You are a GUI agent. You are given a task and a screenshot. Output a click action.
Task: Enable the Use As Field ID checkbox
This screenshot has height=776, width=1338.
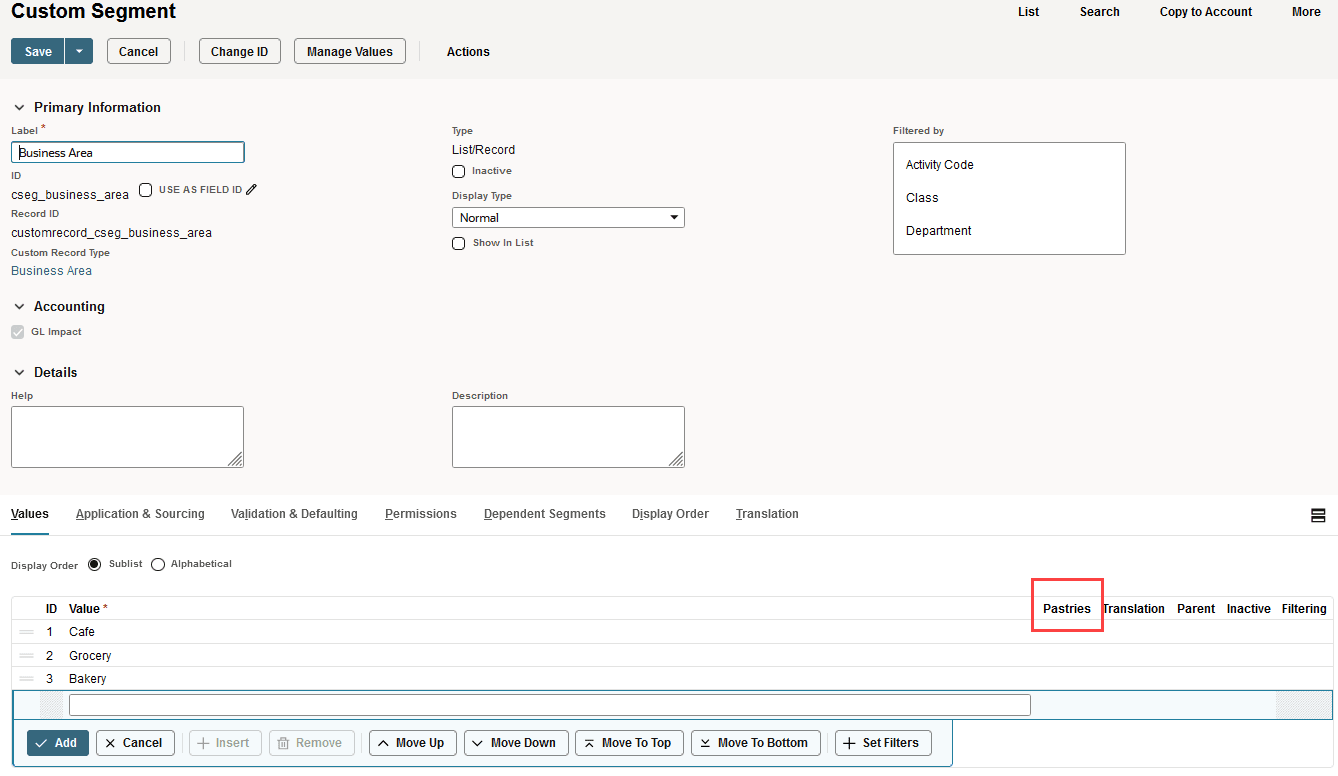[x=145, y=189]
